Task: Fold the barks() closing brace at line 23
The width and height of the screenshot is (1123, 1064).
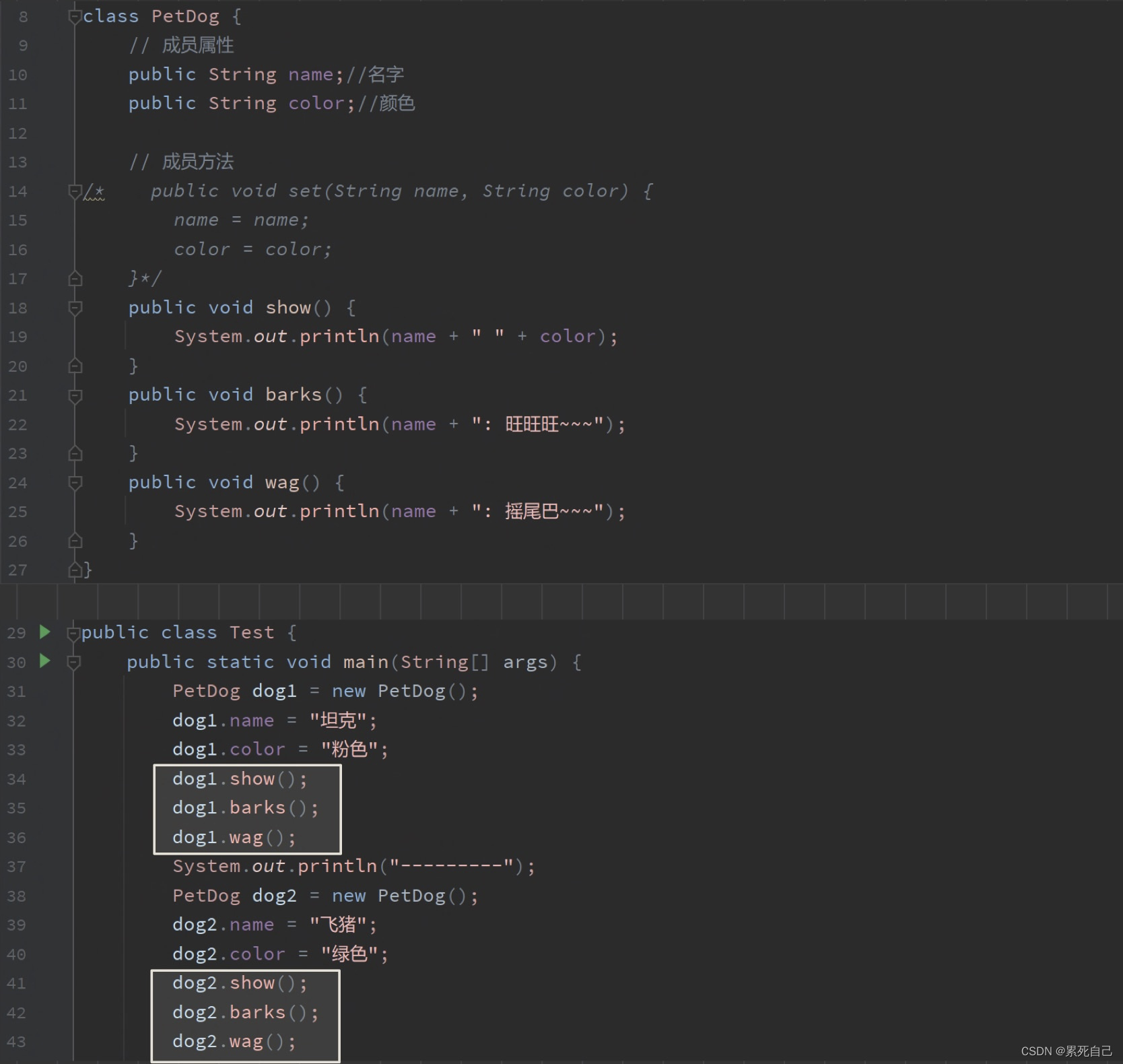Action: coord(75,453)
